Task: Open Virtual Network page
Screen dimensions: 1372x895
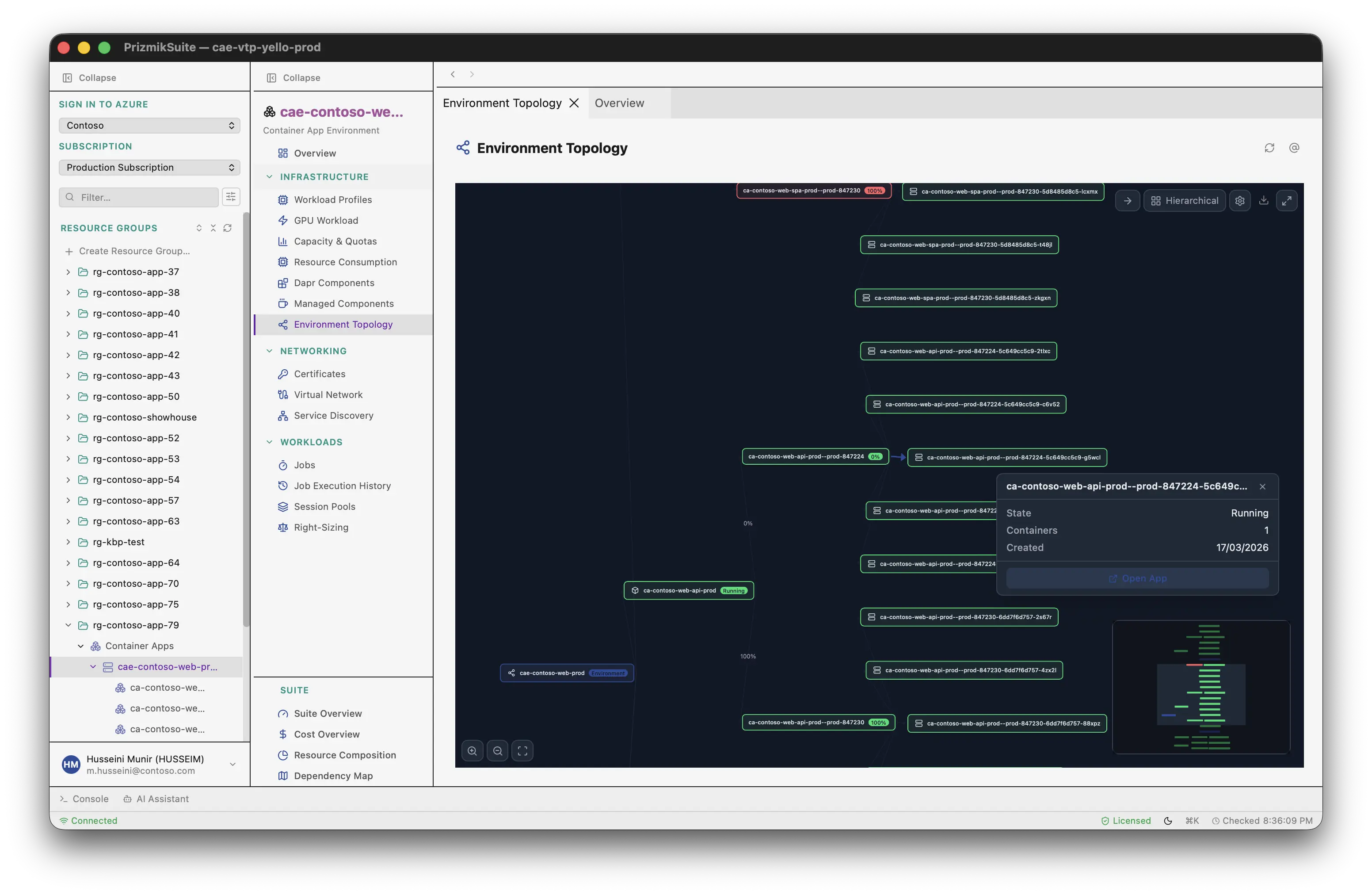Action: click(x=343, y=394)
